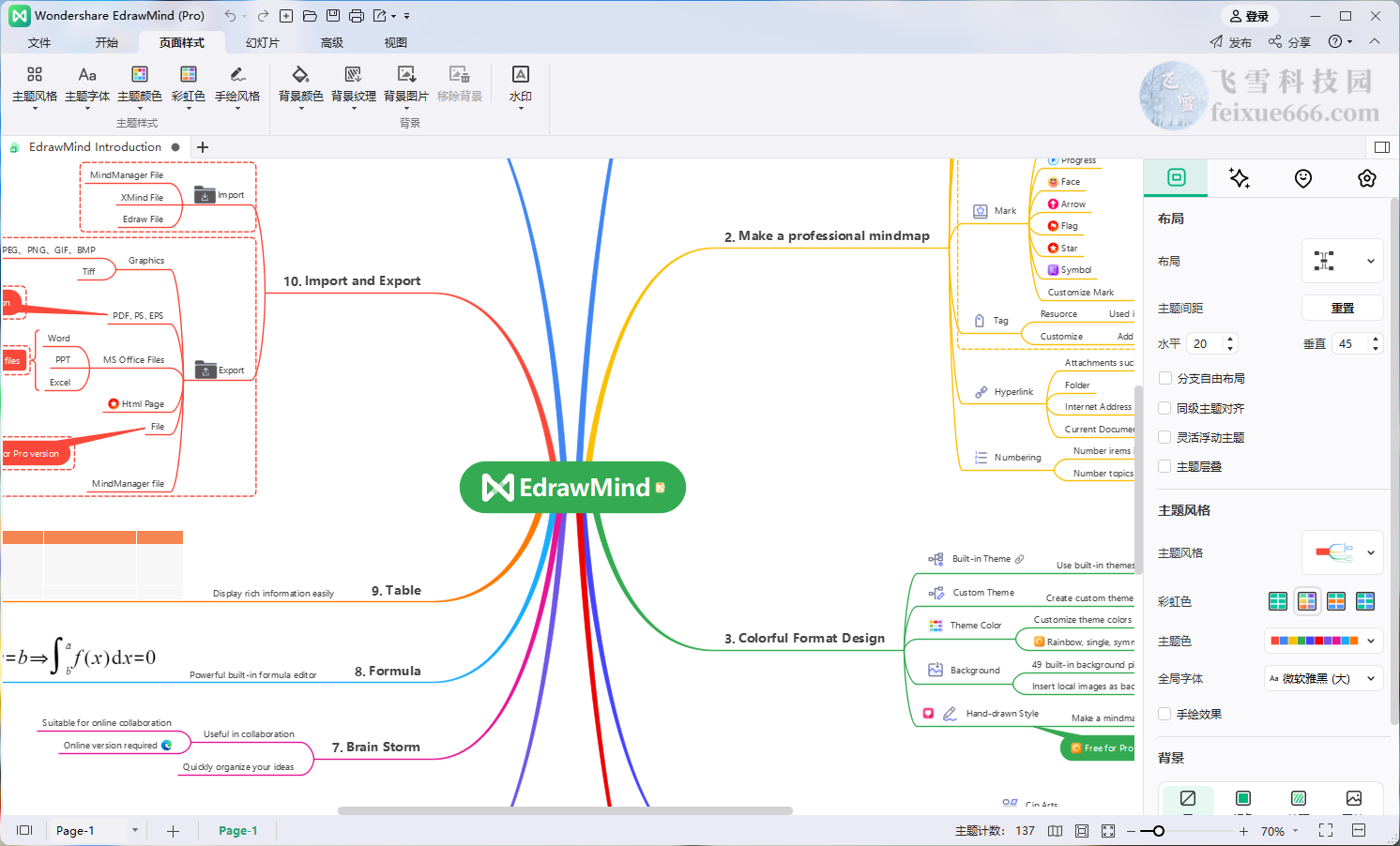
Task: Create new document via title bar plus icon
Action: 286,16
